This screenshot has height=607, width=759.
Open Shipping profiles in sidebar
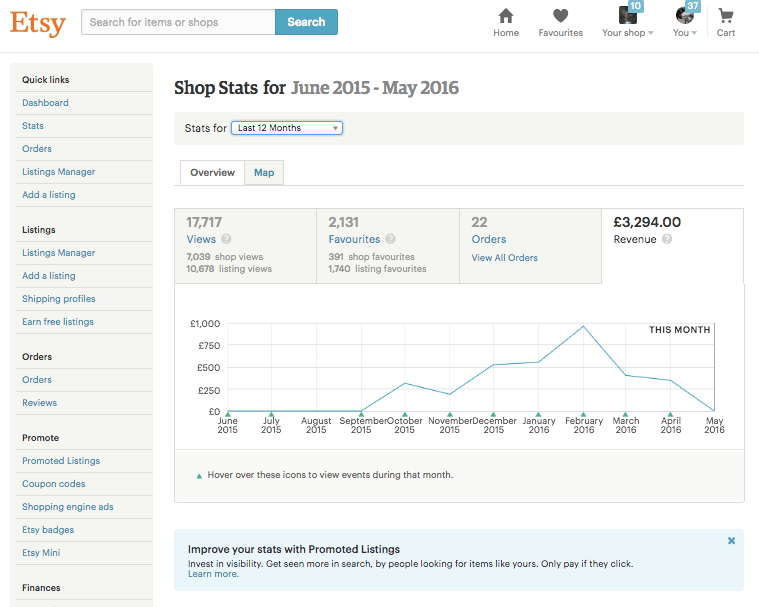tap(59, 299)
